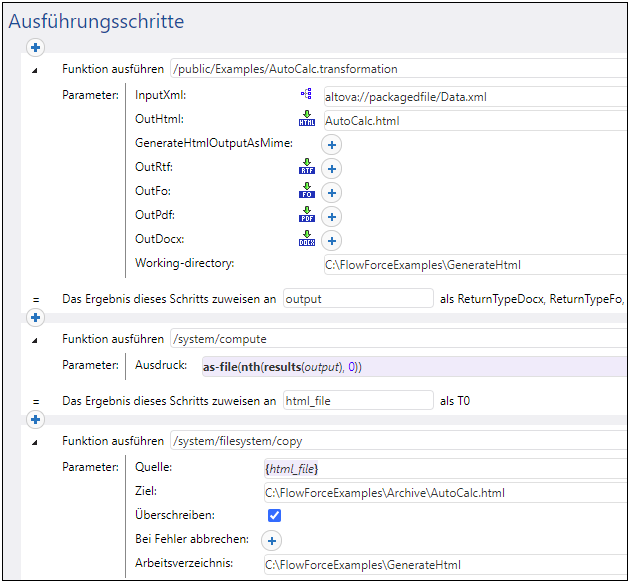Click the OutFo FO output icon

coord(306,192)
